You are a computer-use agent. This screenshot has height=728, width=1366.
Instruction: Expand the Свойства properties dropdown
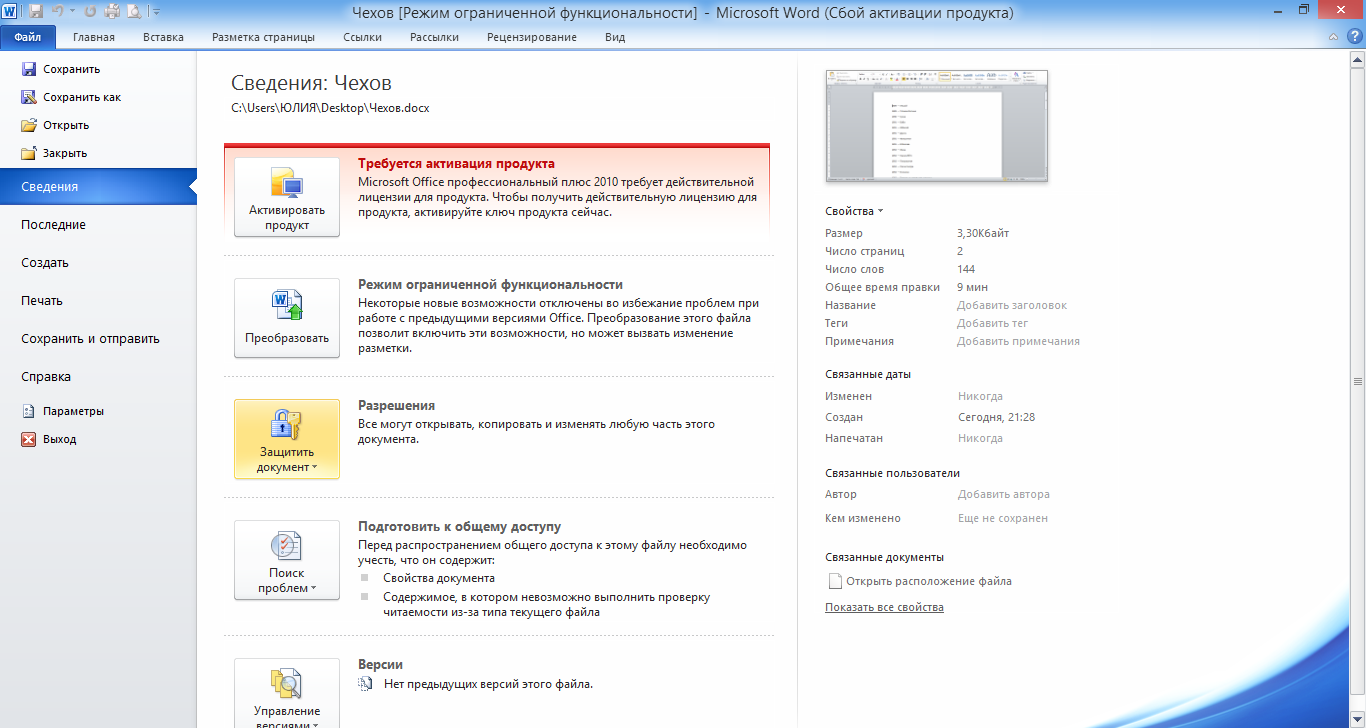854,211
